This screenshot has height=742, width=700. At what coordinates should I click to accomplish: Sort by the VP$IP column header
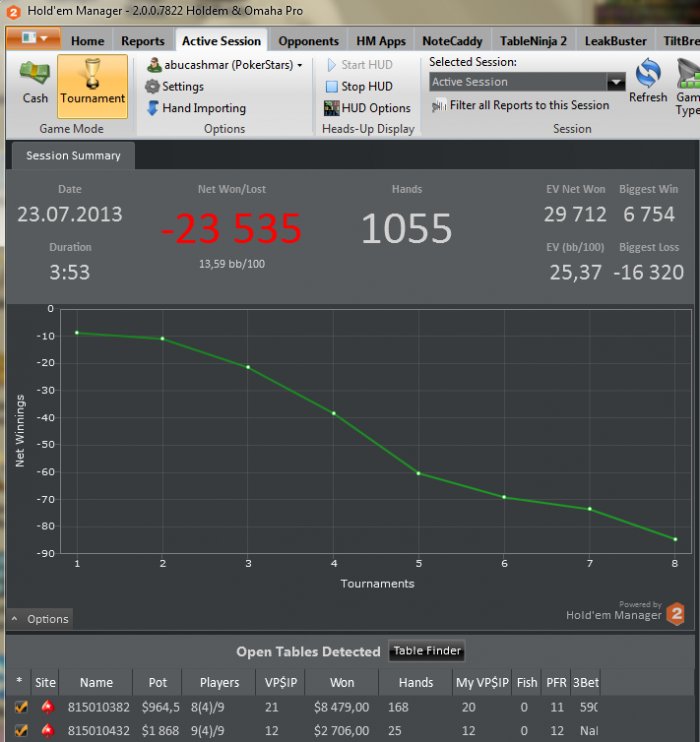point(281,682)
